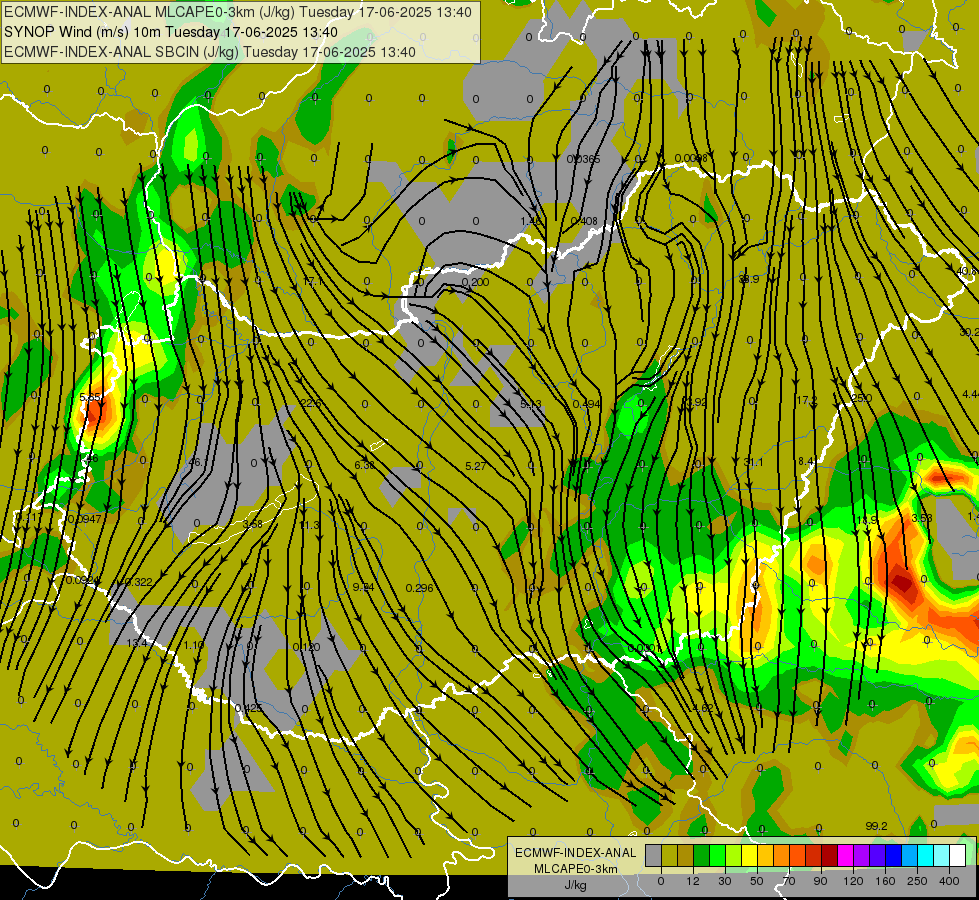Click the map value 0.200
979x900 pixels.
476,282
